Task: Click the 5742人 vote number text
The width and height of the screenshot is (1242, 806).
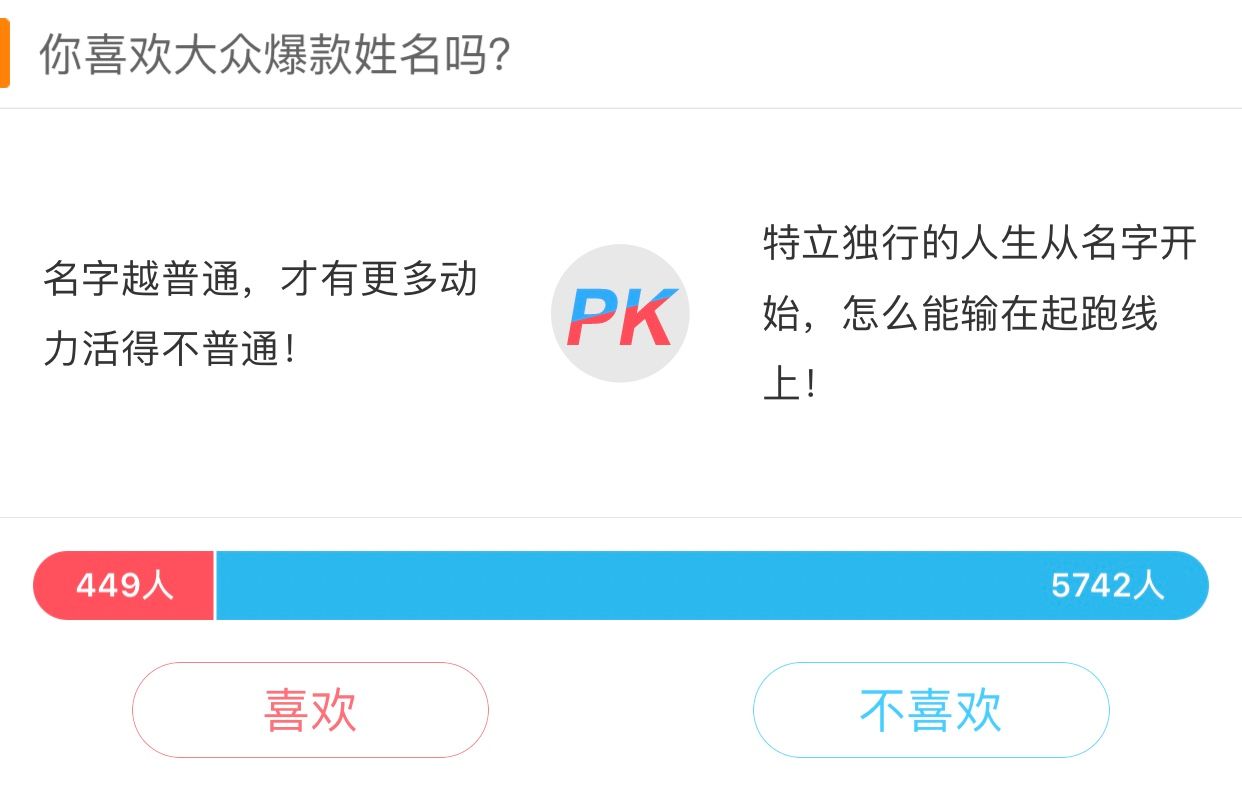Action: click(1108, 584)
